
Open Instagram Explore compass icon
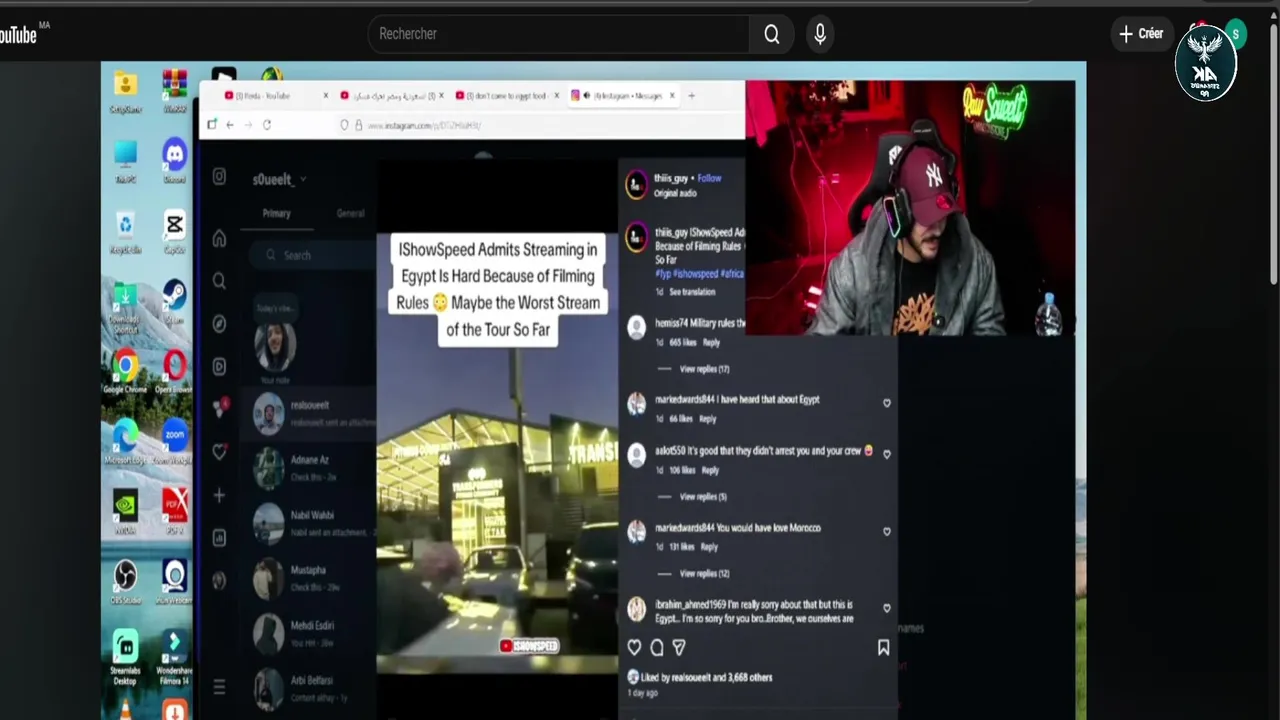219,324
